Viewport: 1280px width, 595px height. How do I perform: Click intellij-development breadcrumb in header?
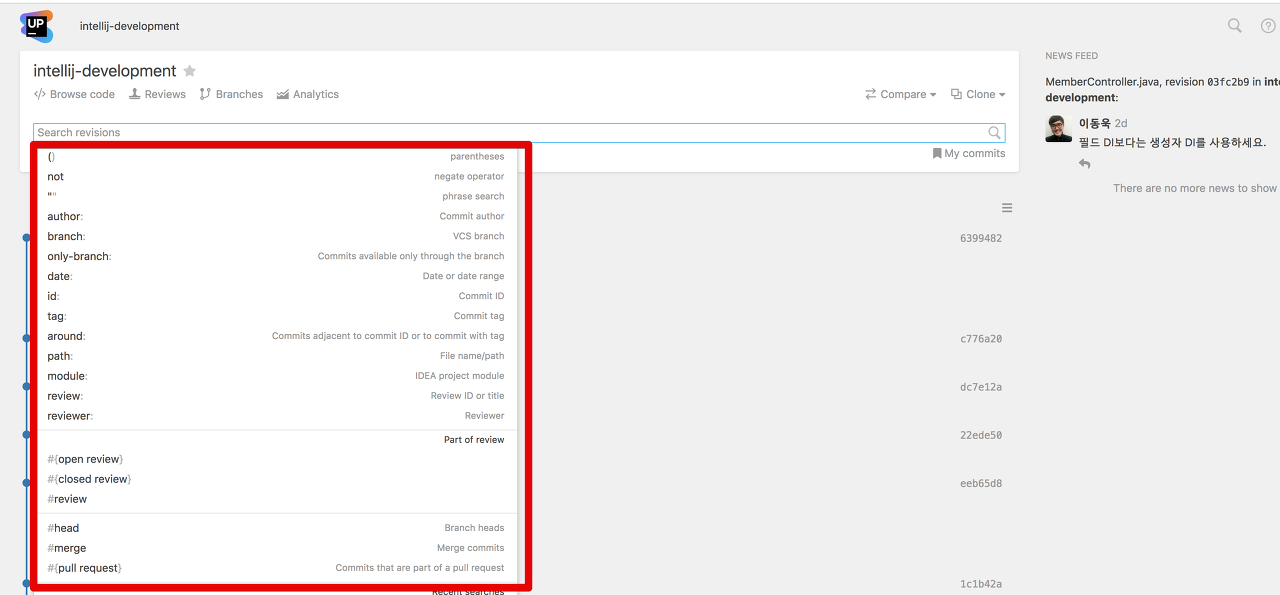coord(130,26)
